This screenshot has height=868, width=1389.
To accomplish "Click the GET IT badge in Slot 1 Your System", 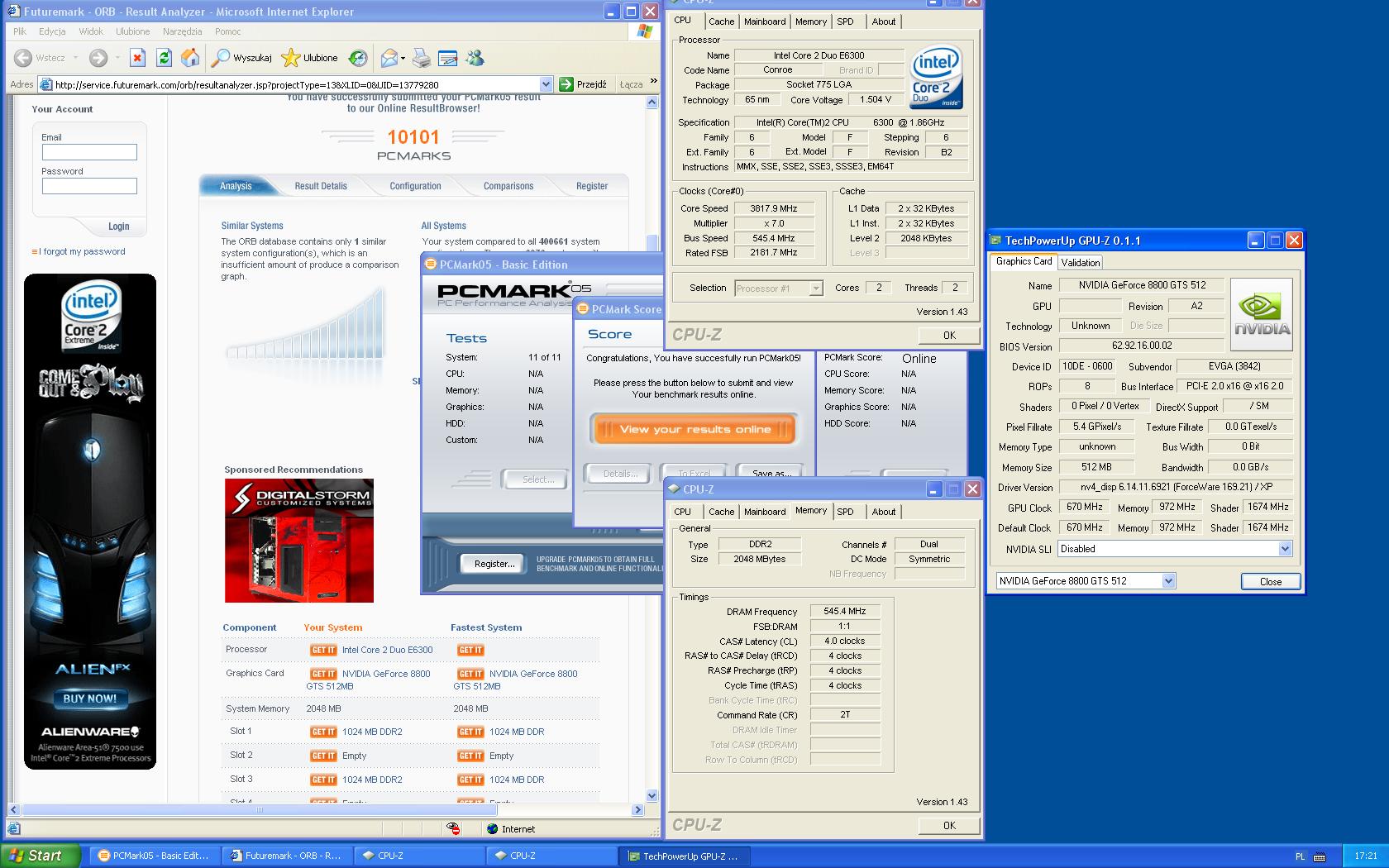I will tap(323, 732).
